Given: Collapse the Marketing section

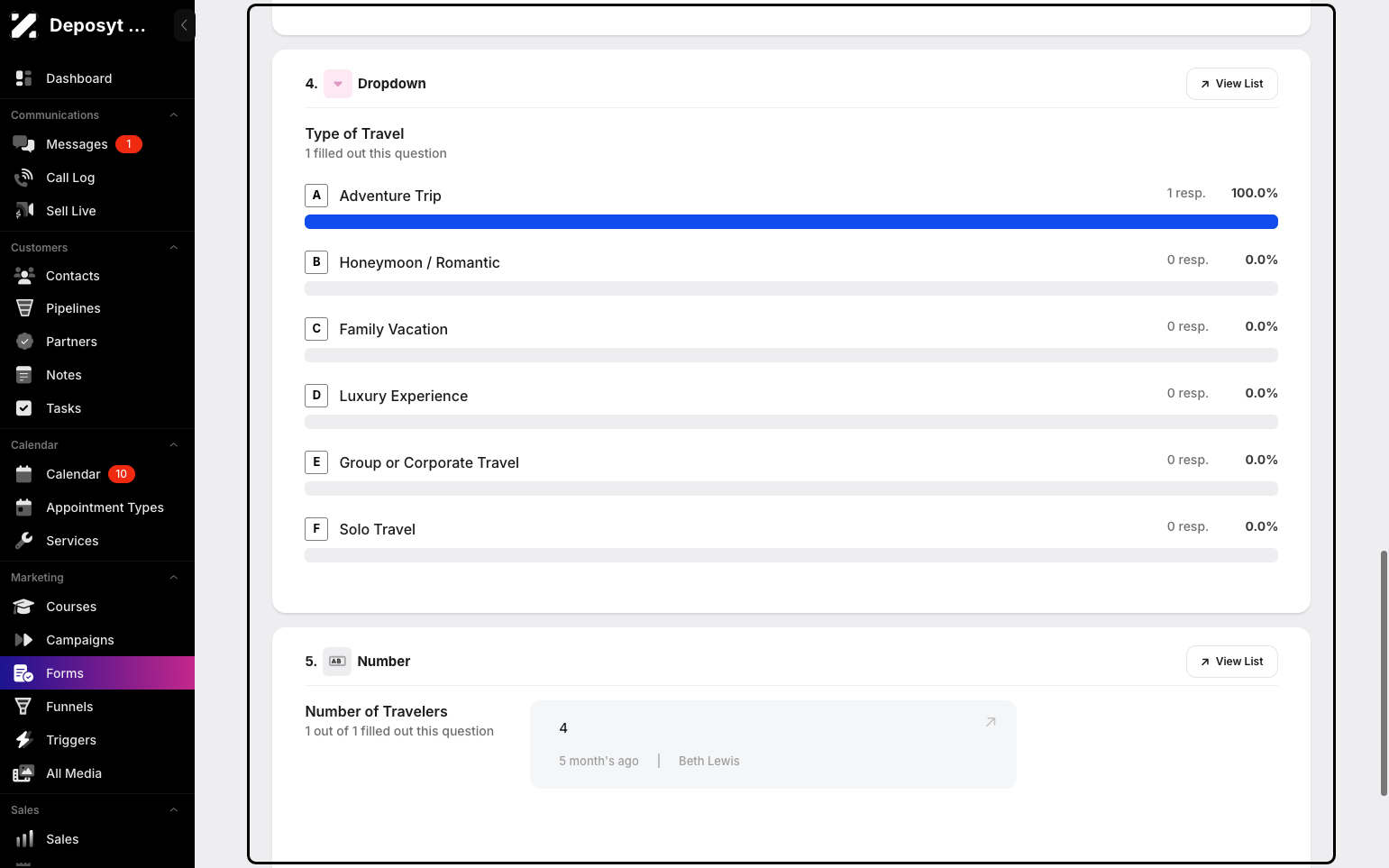Looking at the screenshot, I should tap(174, 578).
